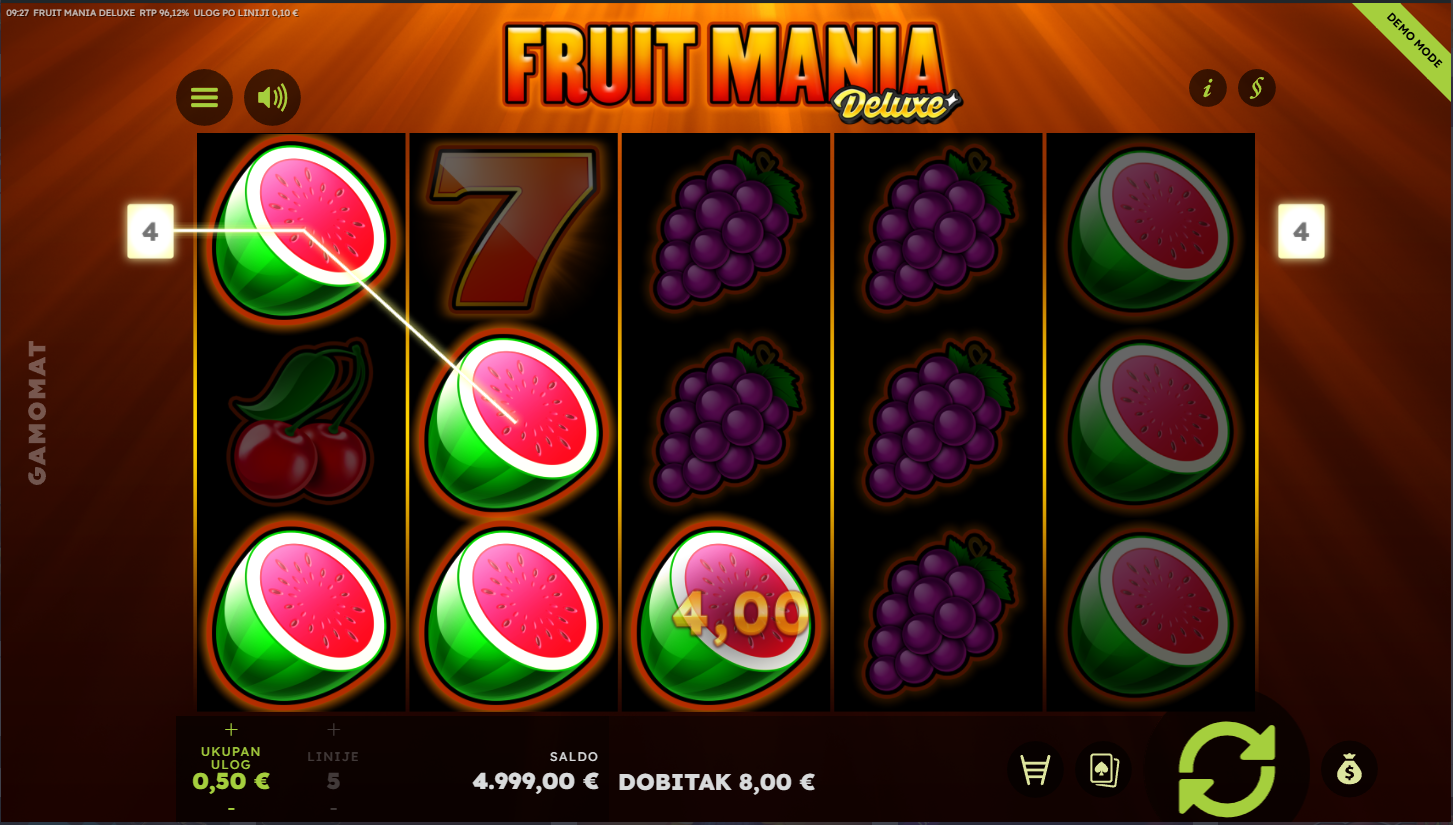Select left payline 4 marker

point(150,232)
